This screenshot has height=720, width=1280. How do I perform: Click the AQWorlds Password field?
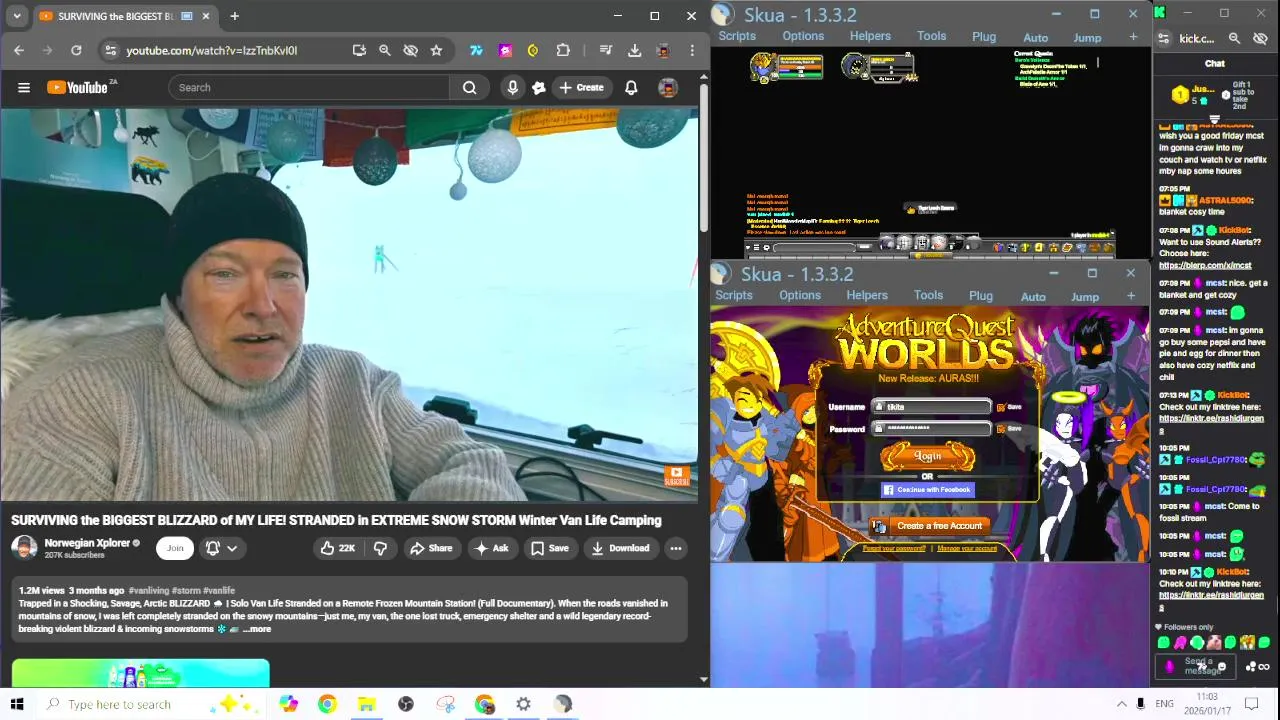pyautogui.click(x=931, y=428)
